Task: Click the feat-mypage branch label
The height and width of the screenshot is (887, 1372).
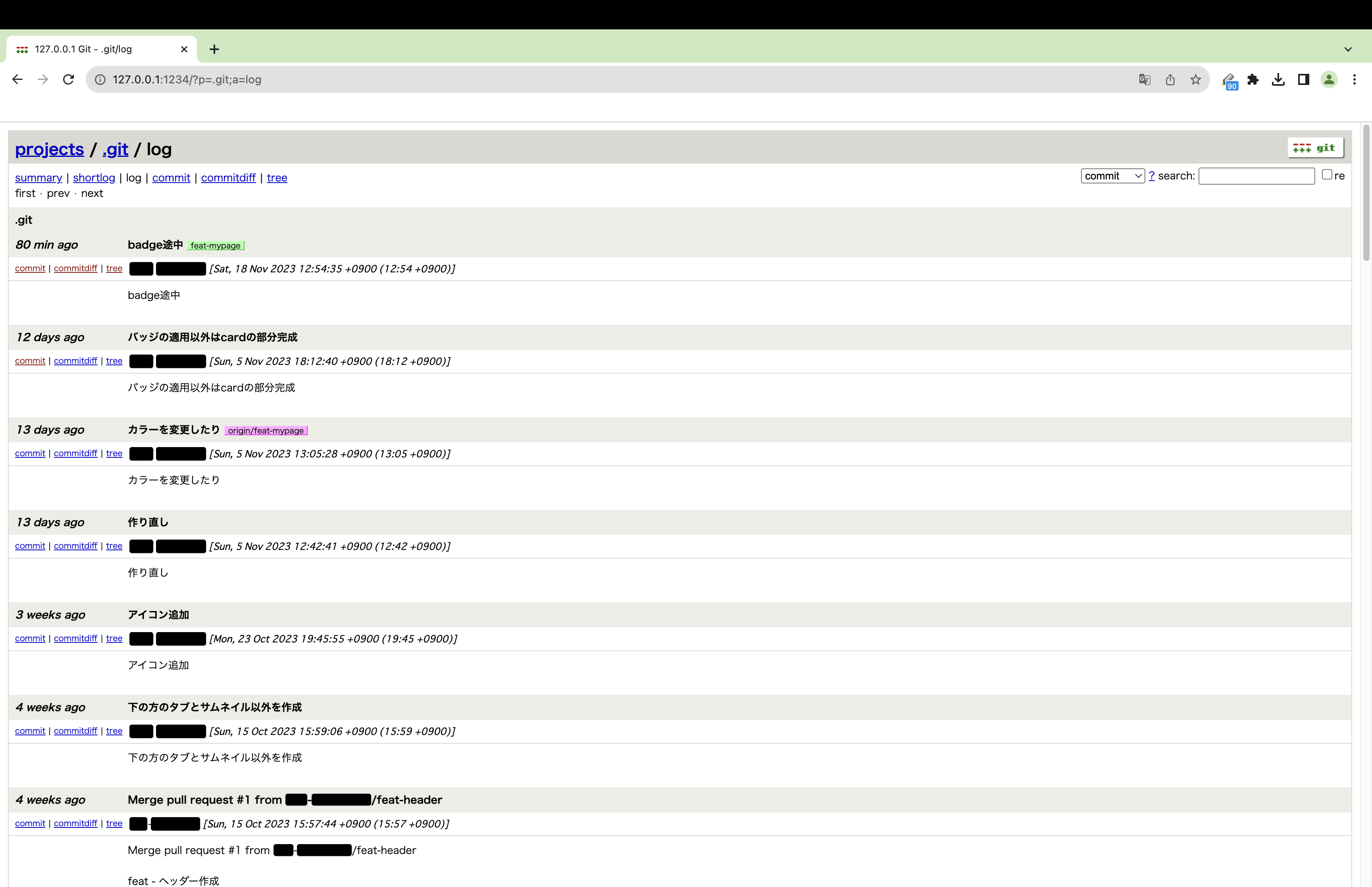Action: click(216, 245)
